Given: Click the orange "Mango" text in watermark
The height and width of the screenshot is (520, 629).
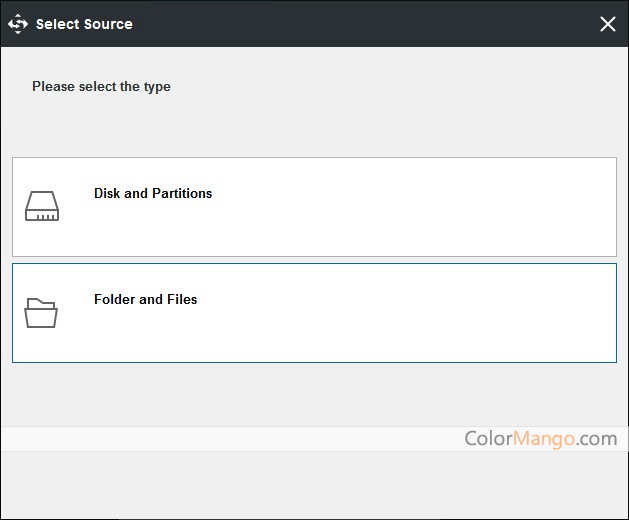Looking at the screenshot, I should pyautogui.click(x=545, y=438).
